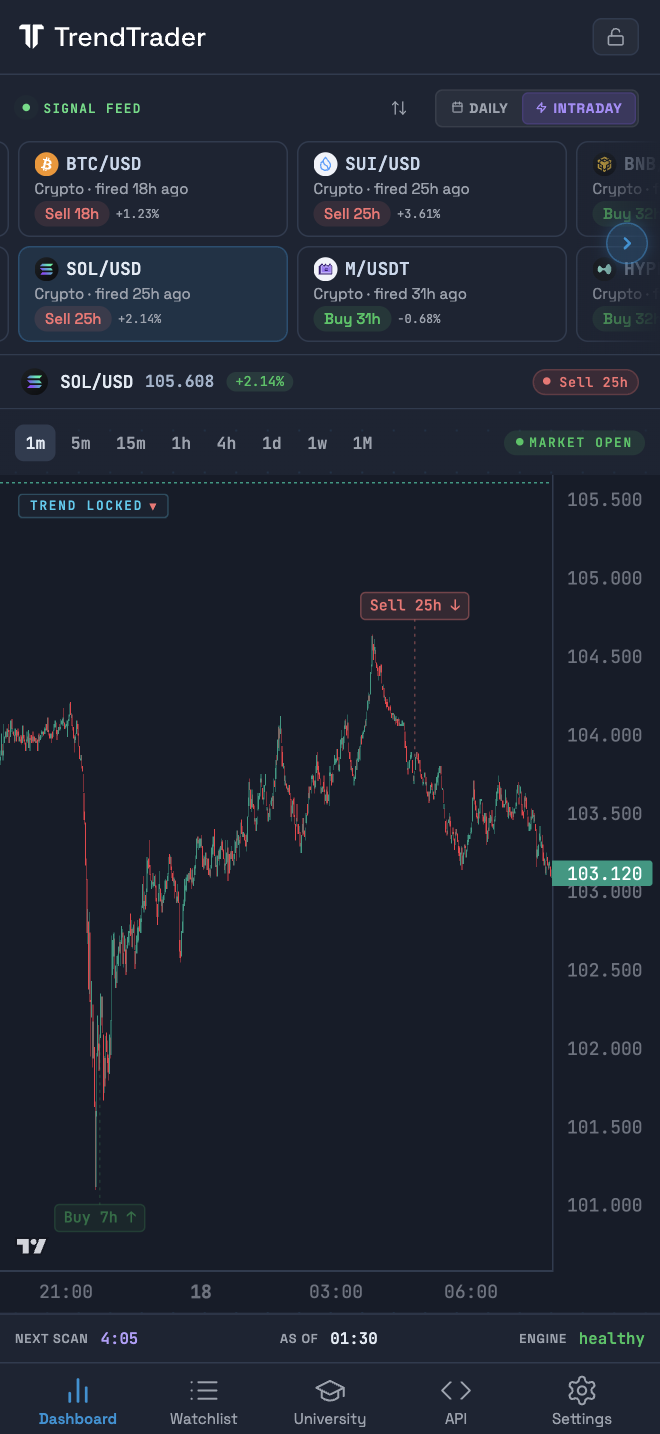Click the Sell 25h pill in the chart header
The image size is (660, 1434).
585,382
